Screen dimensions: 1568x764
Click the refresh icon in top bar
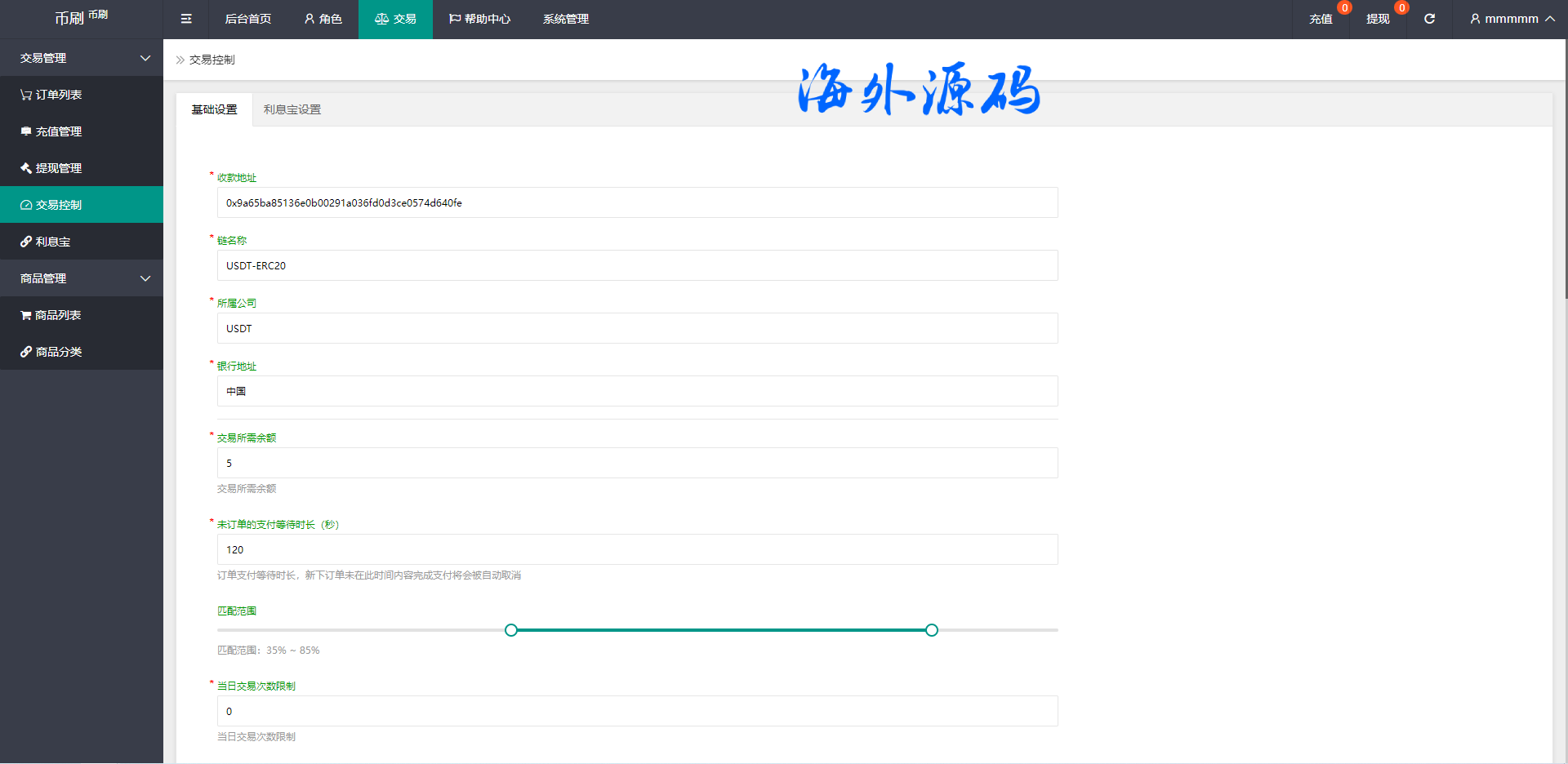tap(1429, 19)
